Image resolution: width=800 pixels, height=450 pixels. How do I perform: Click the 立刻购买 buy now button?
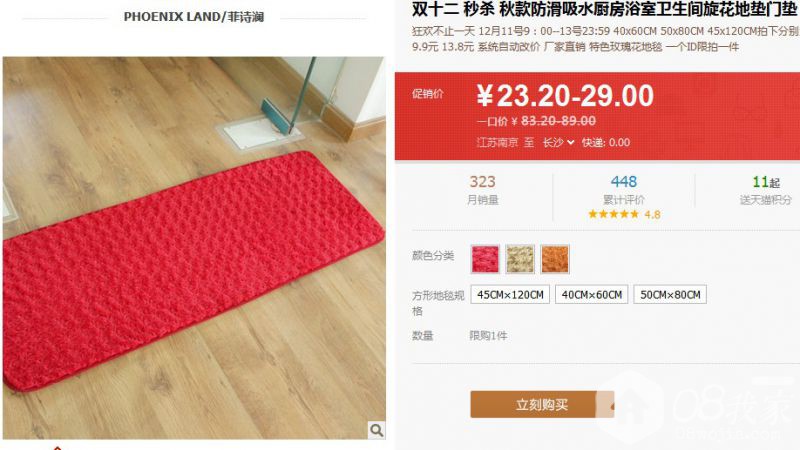541,405
